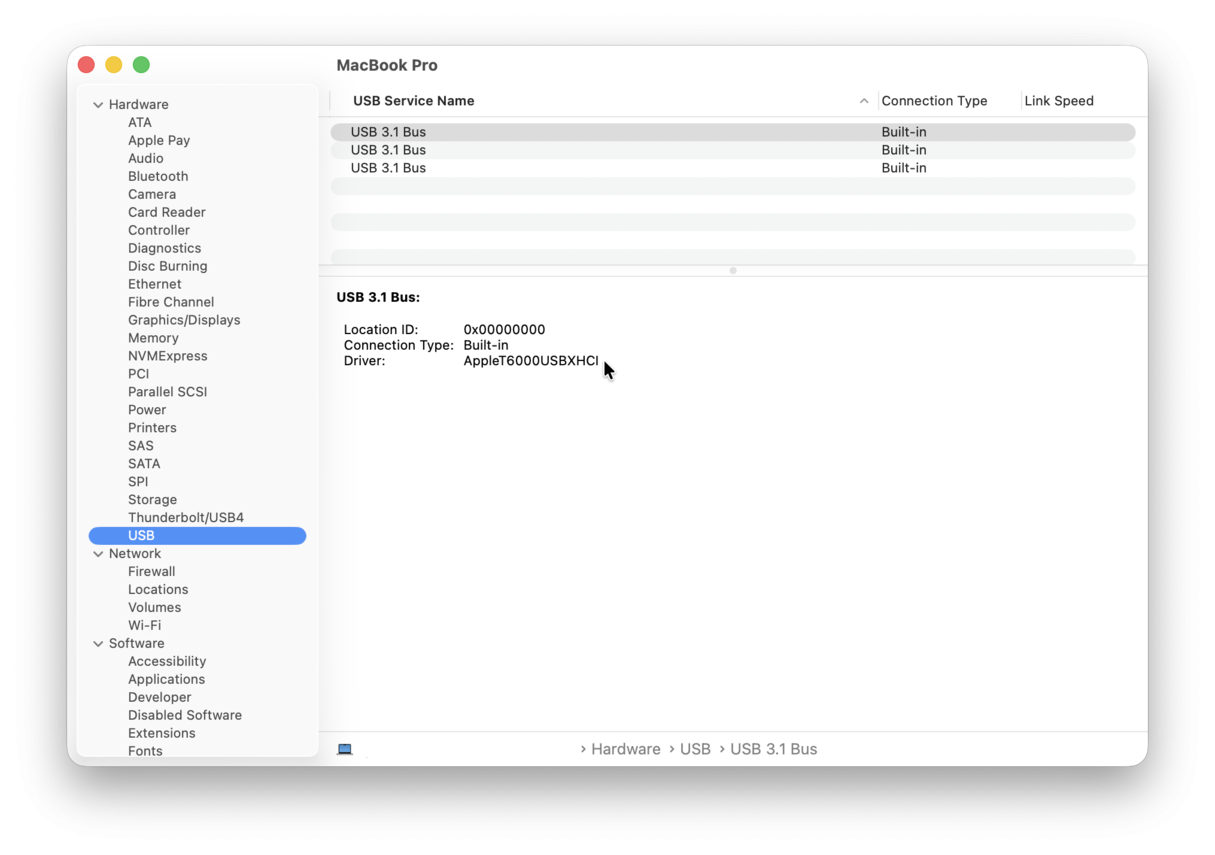Select Graphics/Displays in the sidebar
The image size is (1215, 855).
[184, 320]
